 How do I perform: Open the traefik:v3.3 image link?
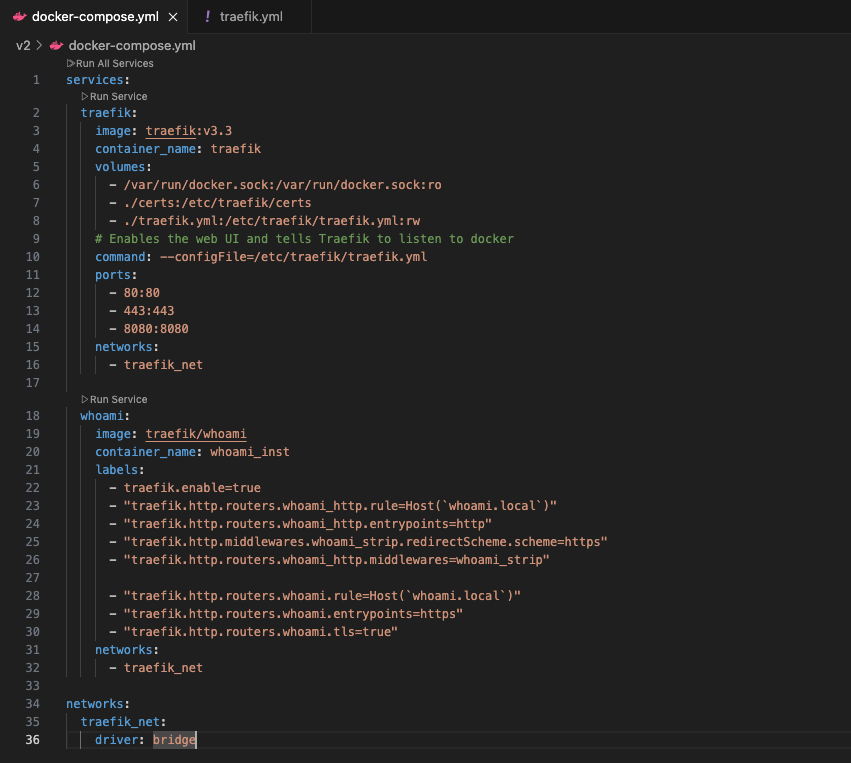pyautogui.click(x=188, y=131)
